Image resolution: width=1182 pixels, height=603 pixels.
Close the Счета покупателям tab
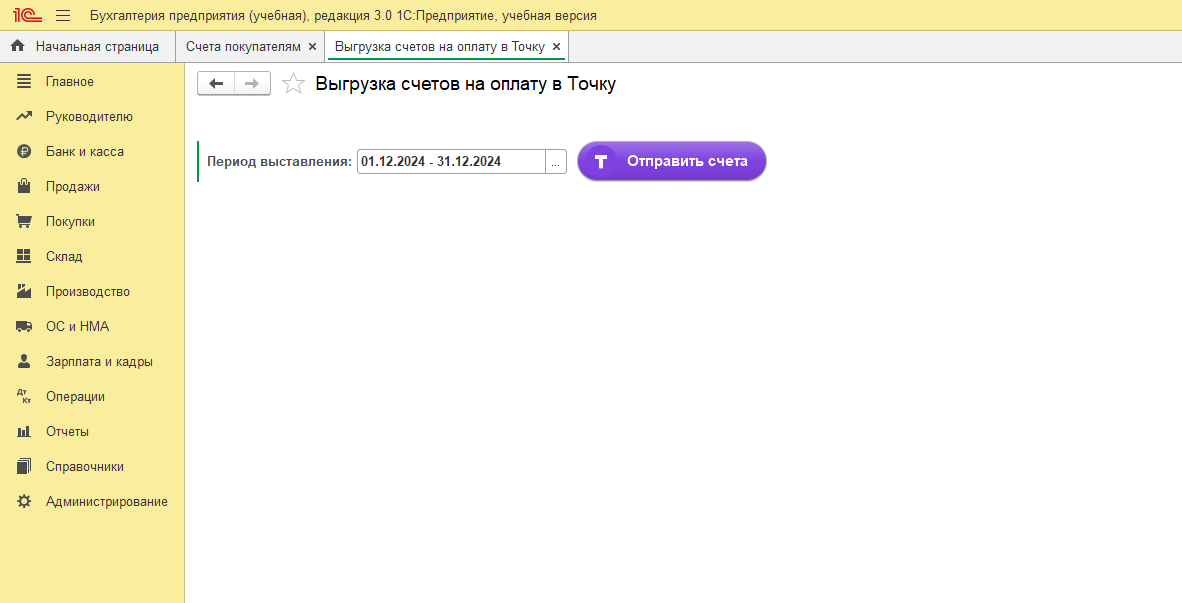[312, 46]
